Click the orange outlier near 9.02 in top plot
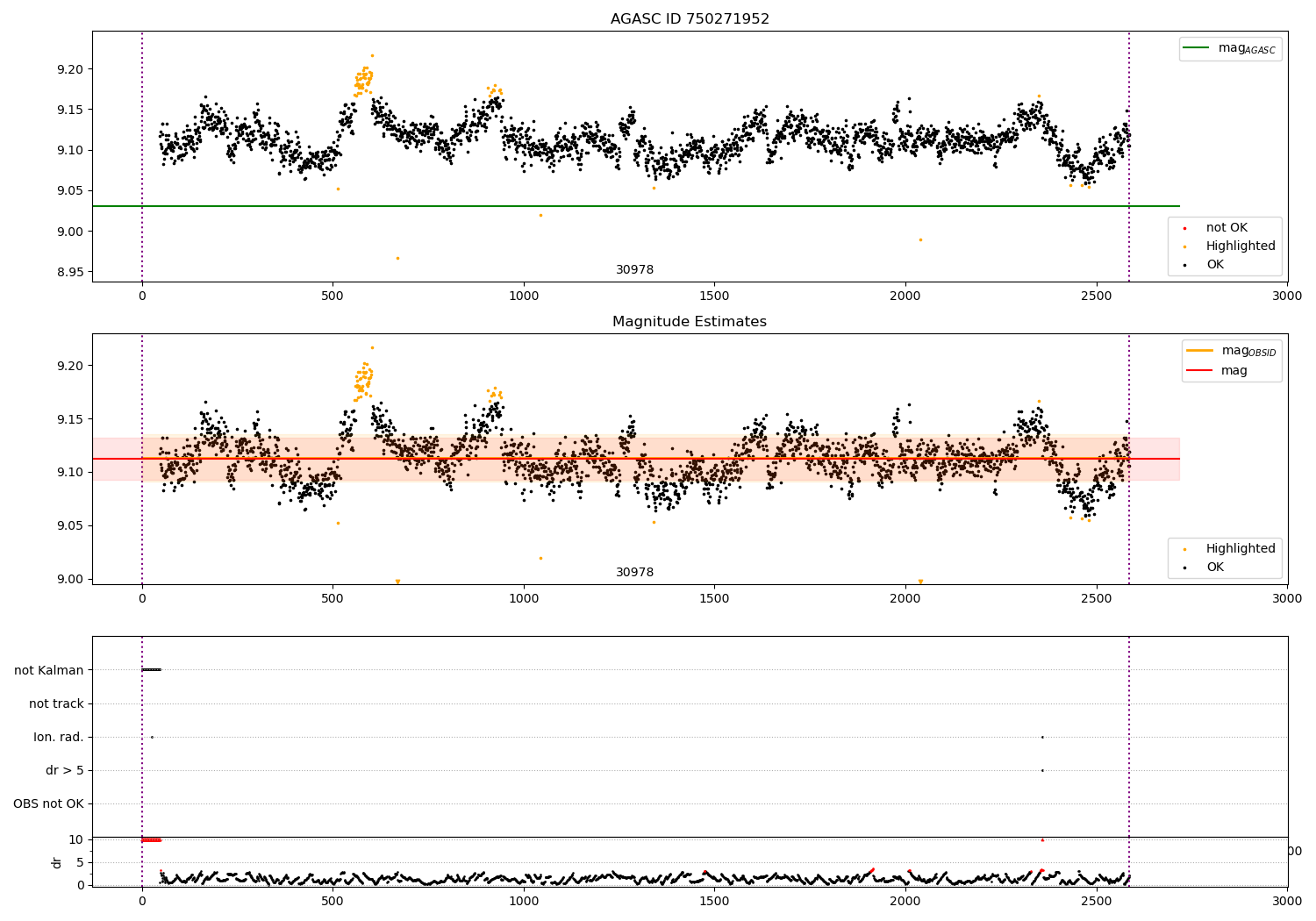1316x921 pixels. (x=540, y=215)
